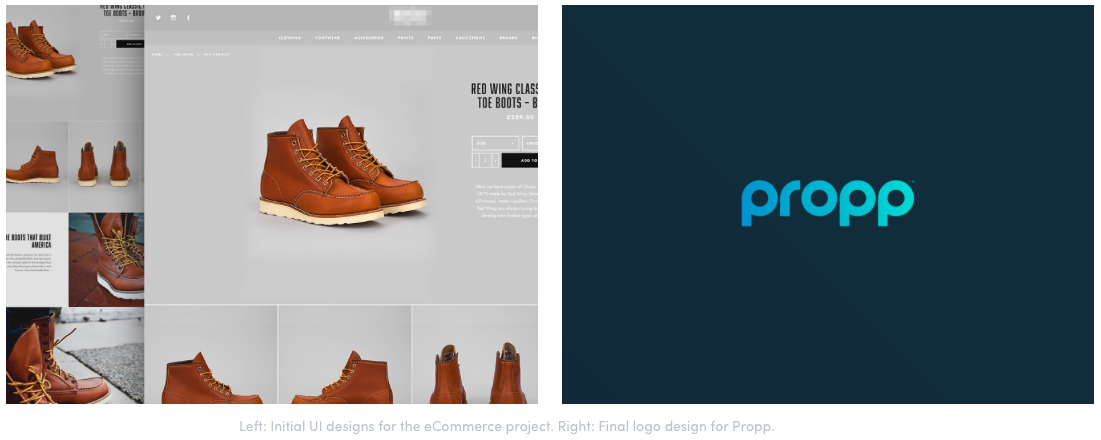
Task: Expand the Size dropdown
Action: point(496,143)
